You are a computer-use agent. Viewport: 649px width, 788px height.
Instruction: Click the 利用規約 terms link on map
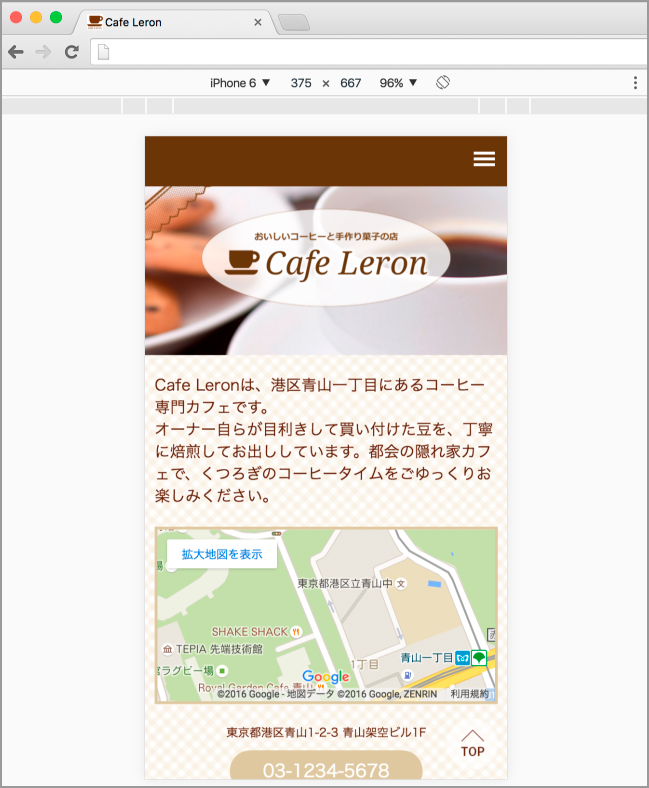(469, 694)
